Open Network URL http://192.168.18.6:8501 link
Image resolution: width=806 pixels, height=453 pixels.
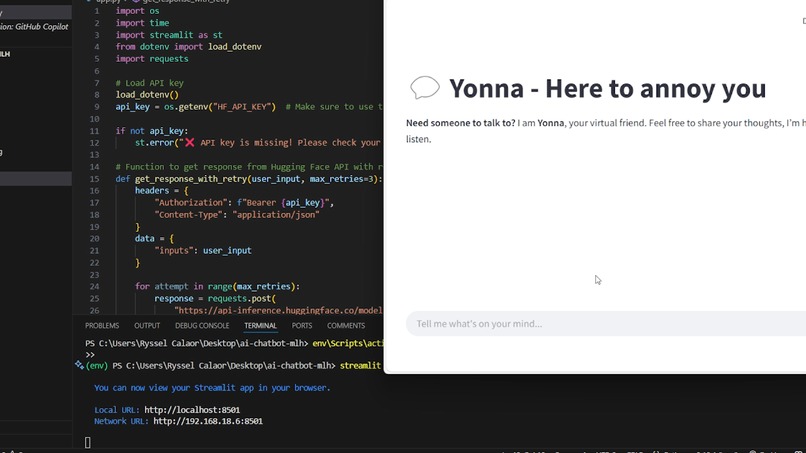click(x=208, y=421)
